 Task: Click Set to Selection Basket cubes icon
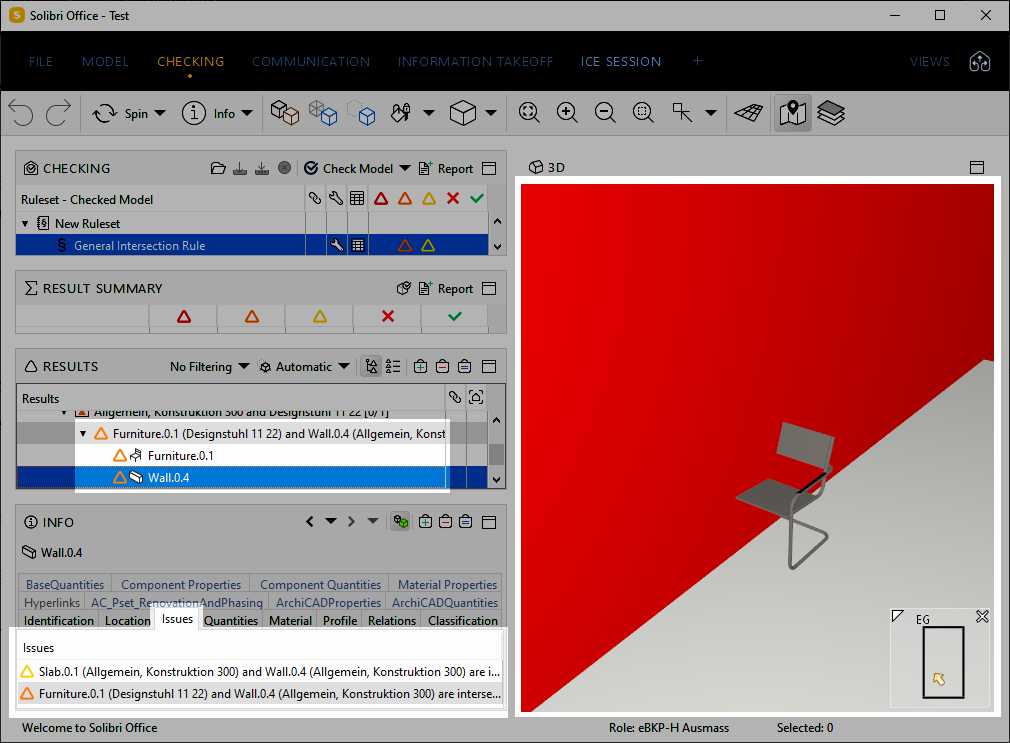[284, 113]
